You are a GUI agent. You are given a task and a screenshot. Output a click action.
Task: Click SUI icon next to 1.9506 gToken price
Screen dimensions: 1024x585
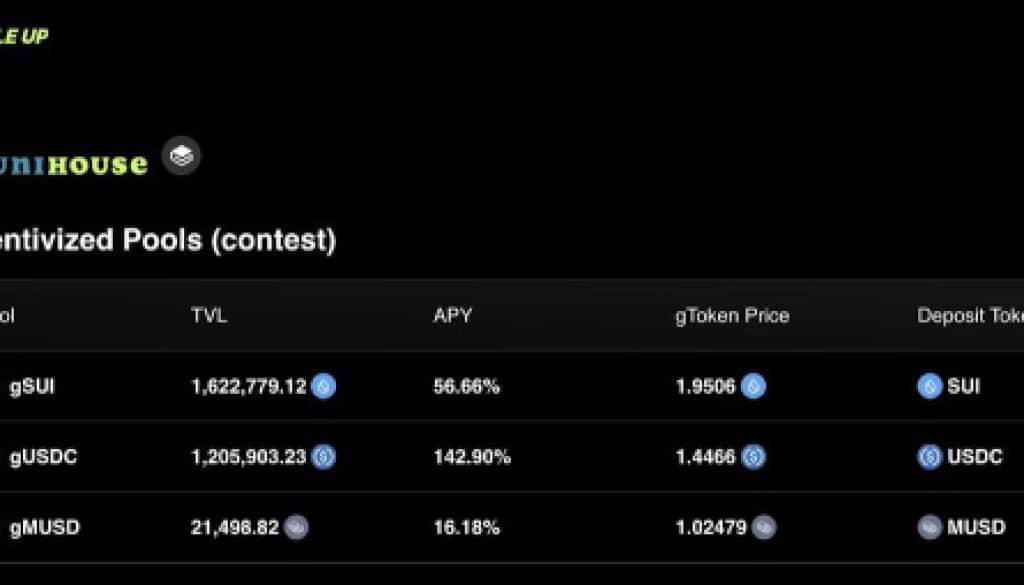coord(753,386)
